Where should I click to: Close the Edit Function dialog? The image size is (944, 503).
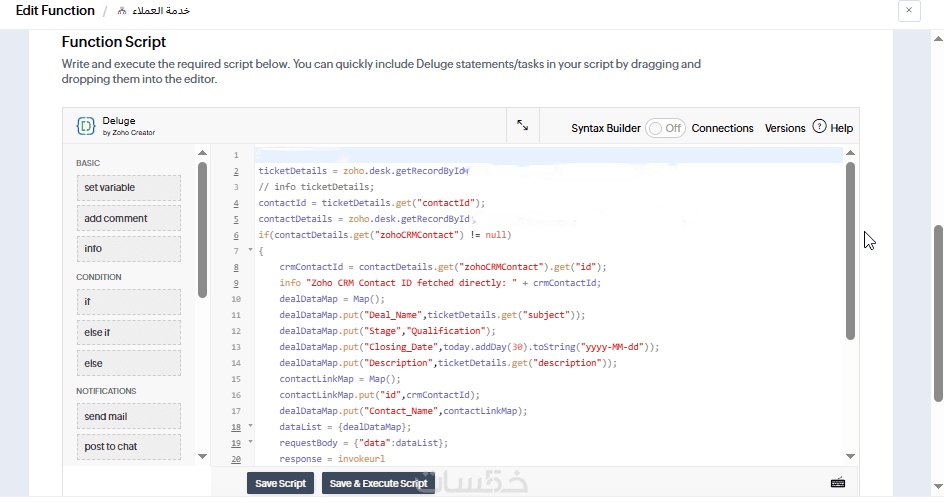point(908,11)
